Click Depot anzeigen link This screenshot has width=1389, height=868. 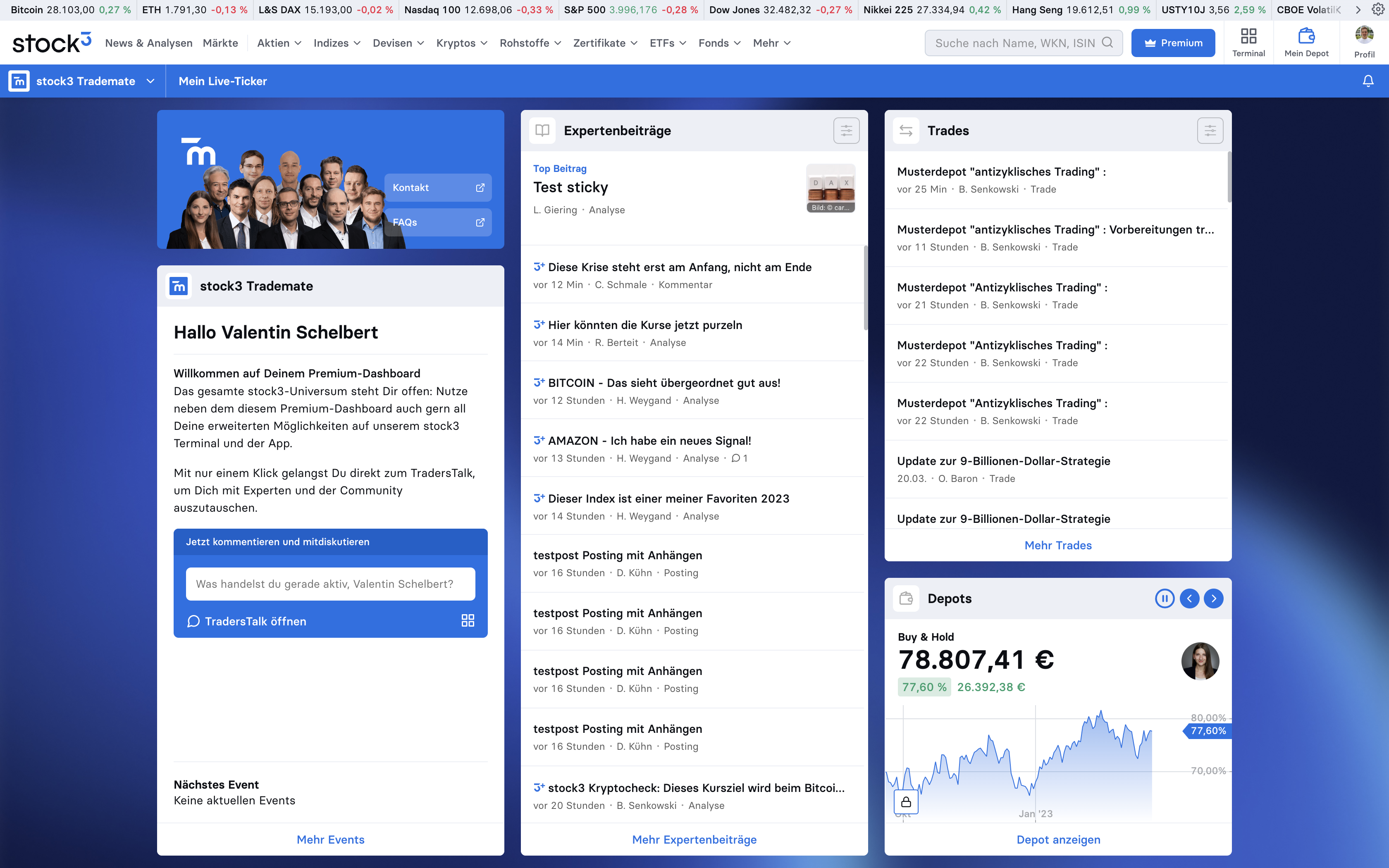(x=1058, y=839)
